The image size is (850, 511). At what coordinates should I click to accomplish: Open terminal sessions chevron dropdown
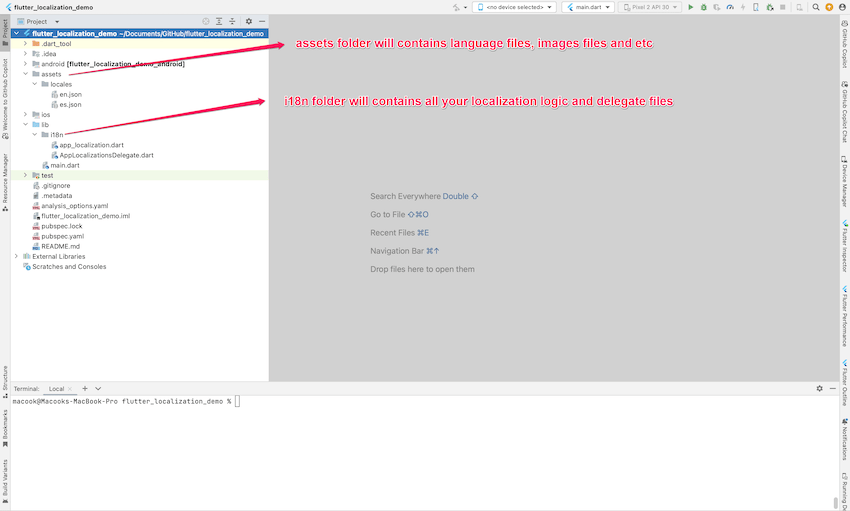pyautogui.click(x=98, y=389)
